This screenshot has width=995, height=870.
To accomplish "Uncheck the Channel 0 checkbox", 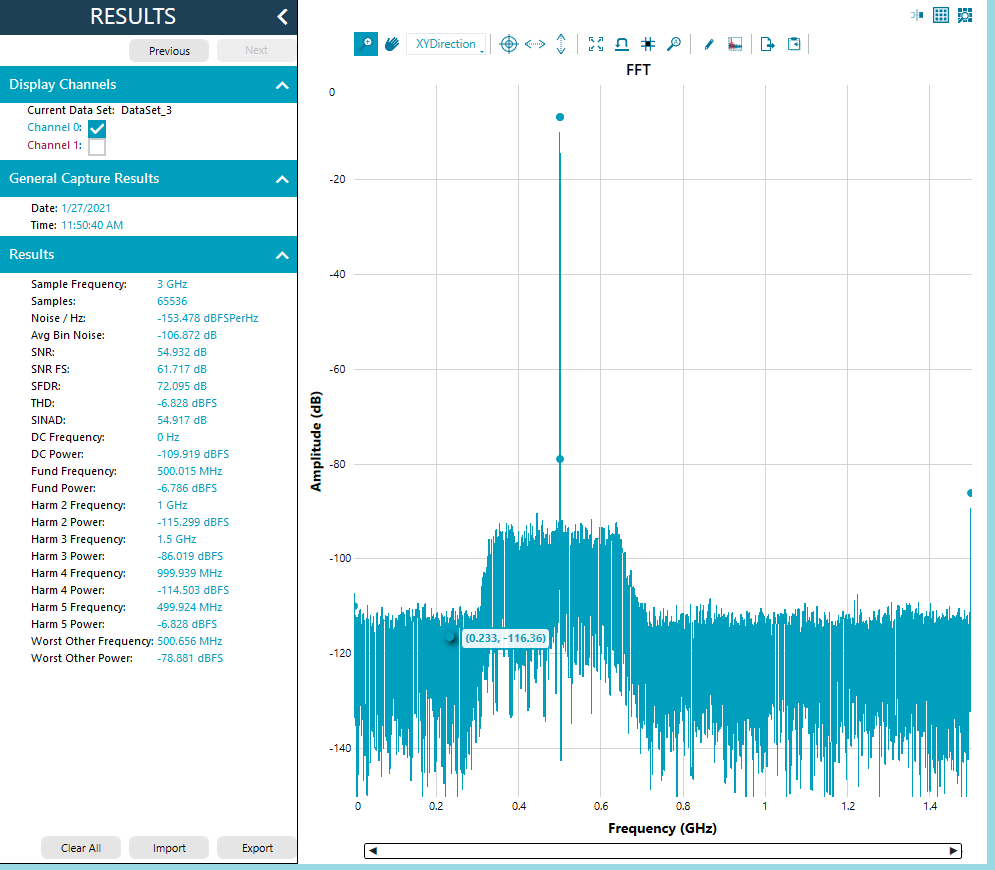I will coord(97,128).
